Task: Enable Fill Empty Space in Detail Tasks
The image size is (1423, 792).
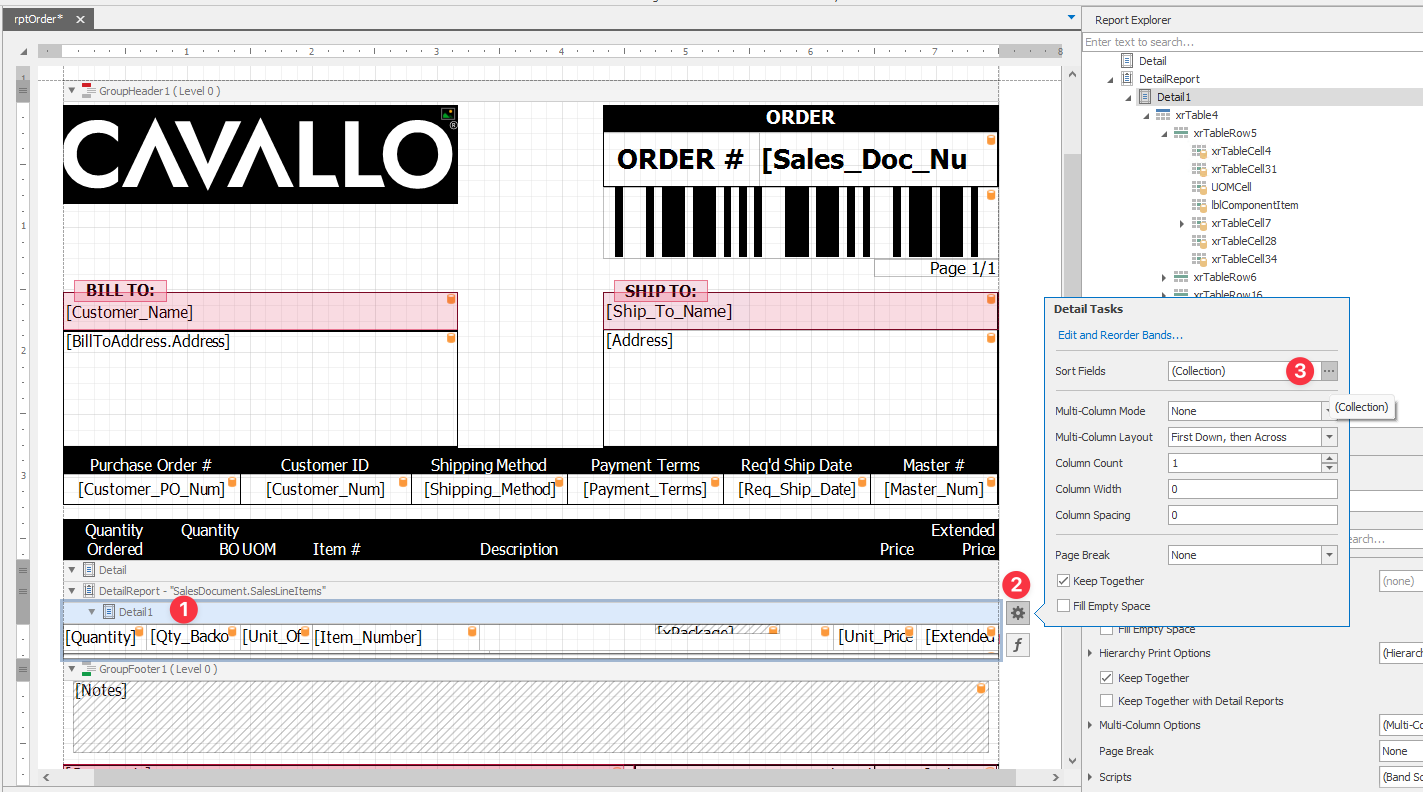Action: point(1063,606)
